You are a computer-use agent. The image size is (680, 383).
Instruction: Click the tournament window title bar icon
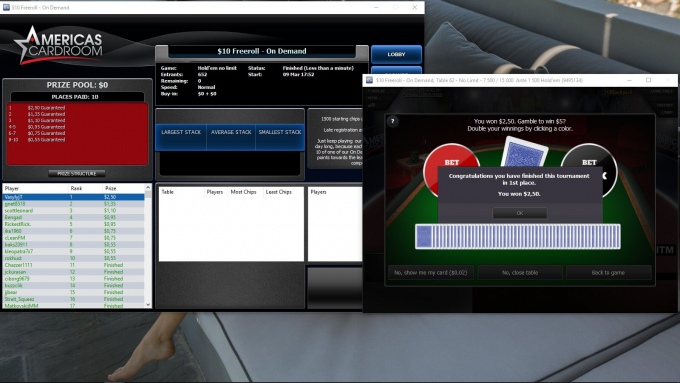click(7, 7)
